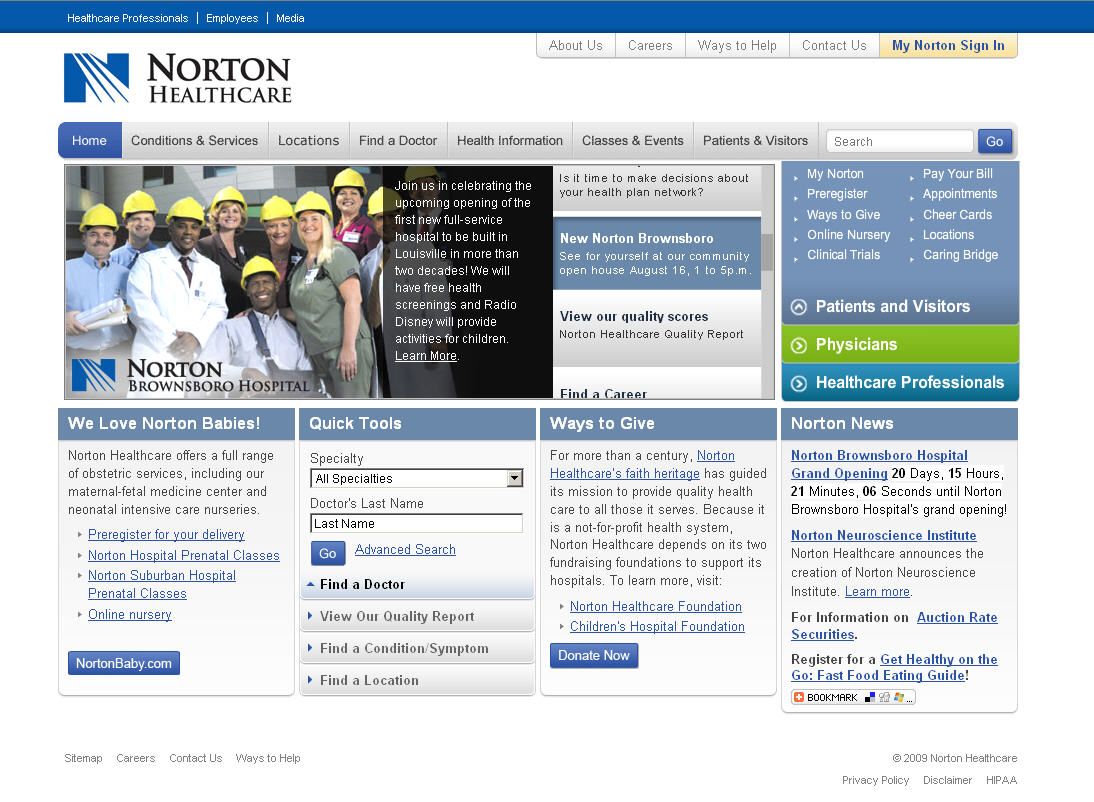Click the Norton Brownsboro Hospital banner image

(x=223, y=282)
